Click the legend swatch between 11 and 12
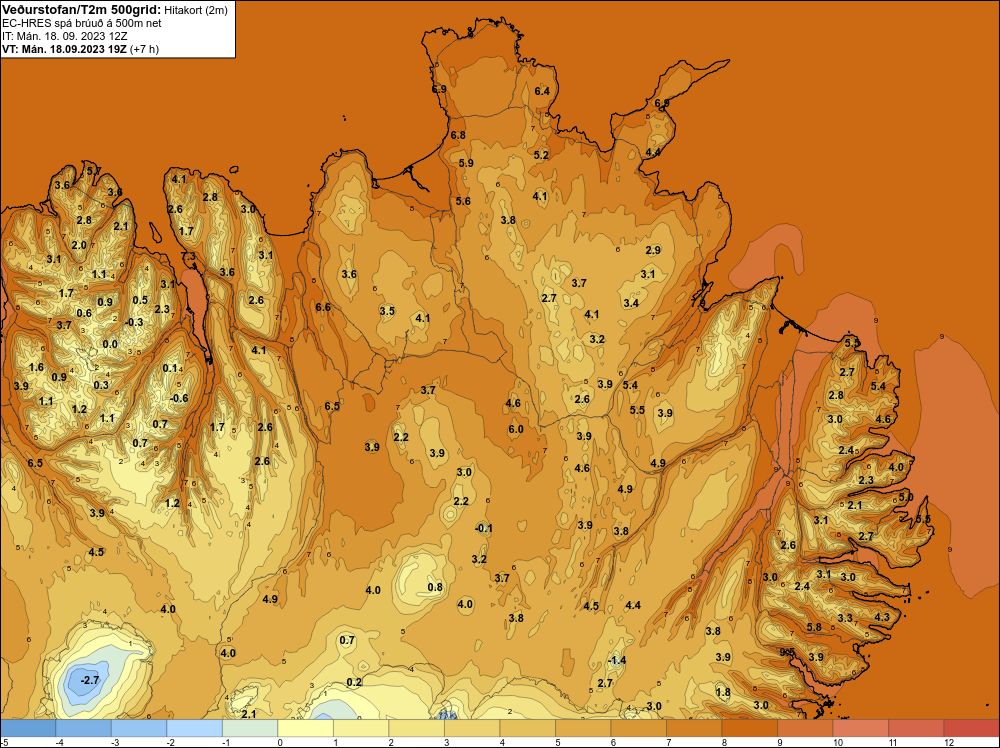 click(x=916, y=728)
